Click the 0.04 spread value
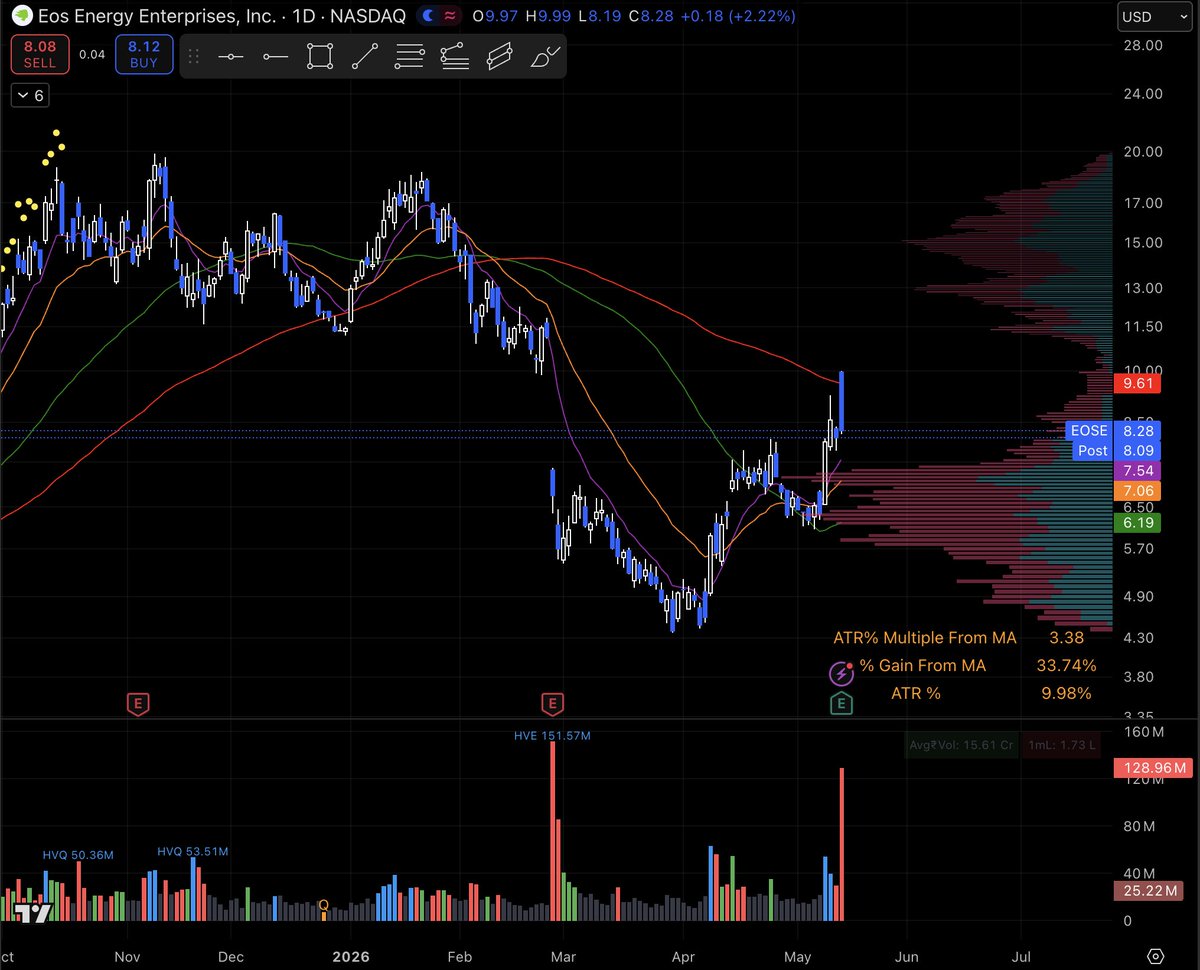This screenshot has width=1200, height=970. coord(92,54)
